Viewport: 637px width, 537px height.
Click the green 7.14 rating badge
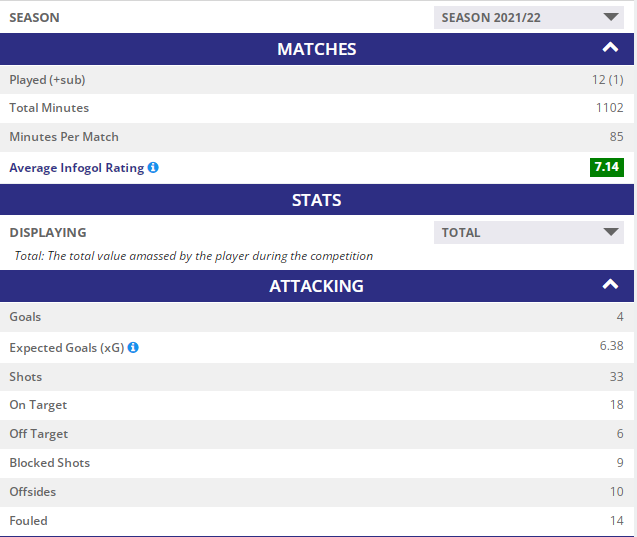607,167
